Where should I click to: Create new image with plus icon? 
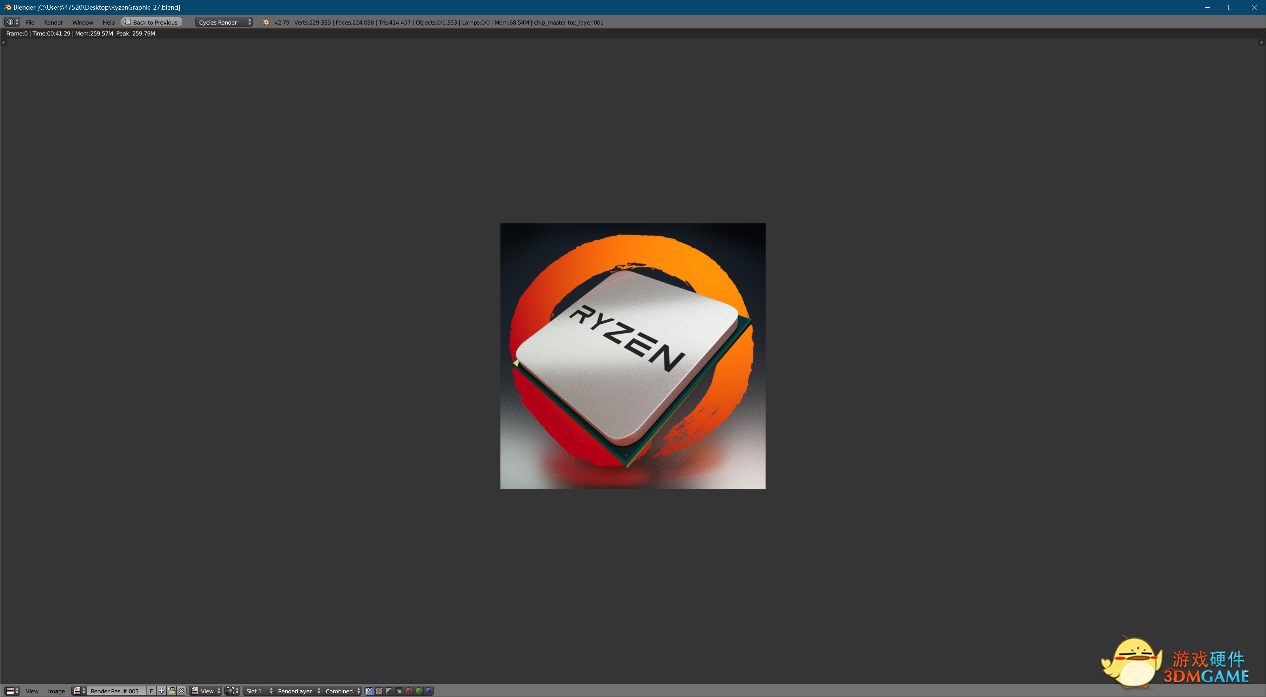(161, 691)
